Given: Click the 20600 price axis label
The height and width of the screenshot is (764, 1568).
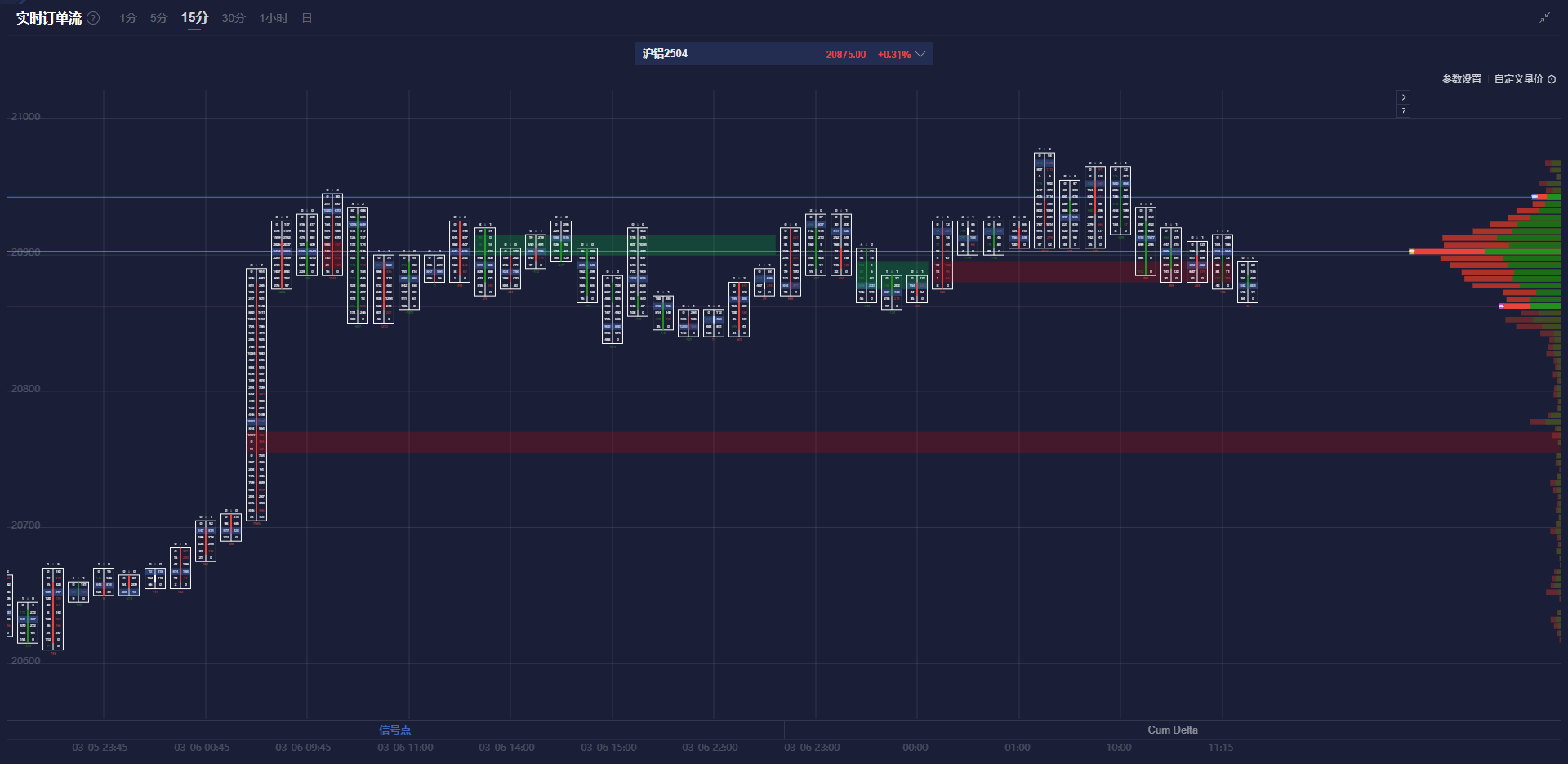Looking at the screenshot, I should [x=25, y=661].
